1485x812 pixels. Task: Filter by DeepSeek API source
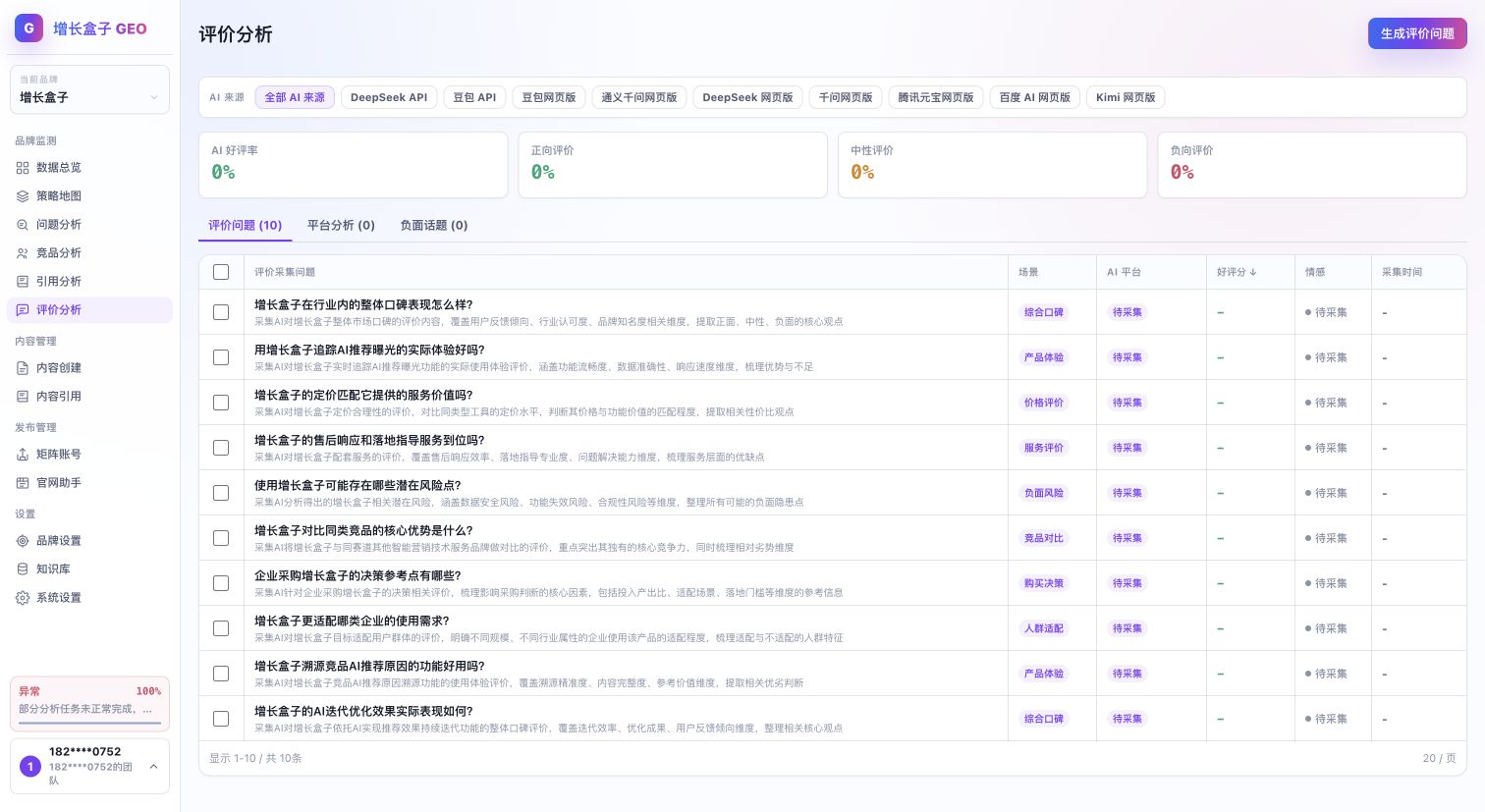(389, 97)
